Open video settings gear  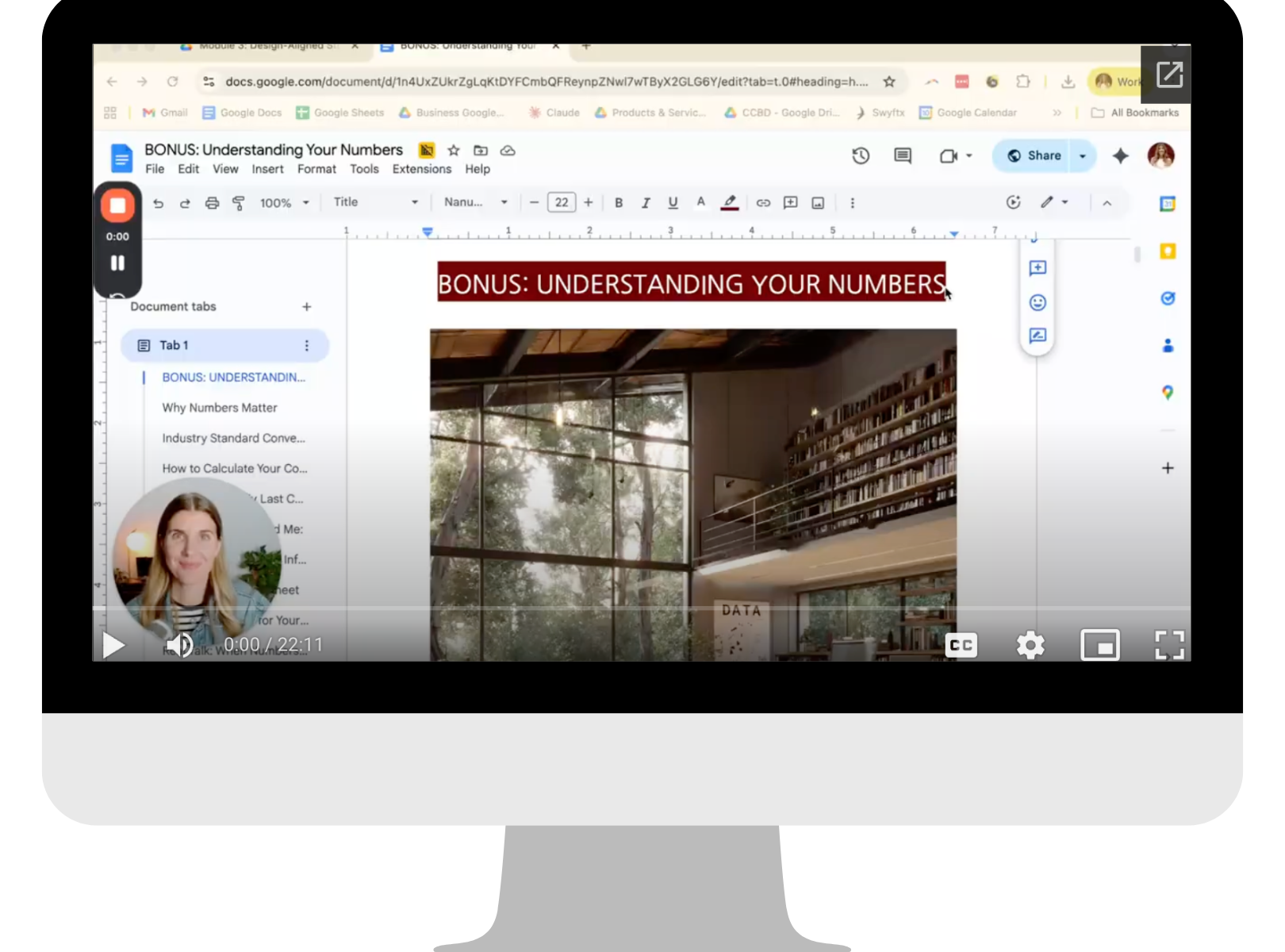1030,645
